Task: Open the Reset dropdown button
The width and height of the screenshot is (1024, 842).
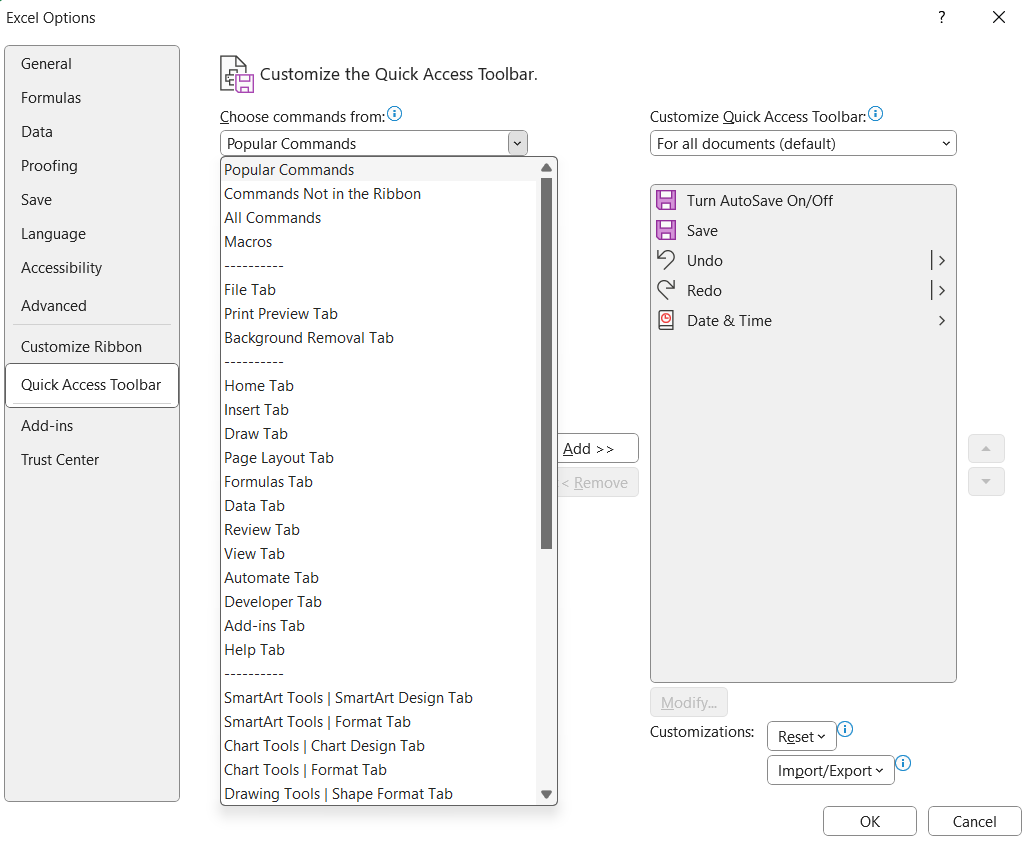Action: [801, 736]
